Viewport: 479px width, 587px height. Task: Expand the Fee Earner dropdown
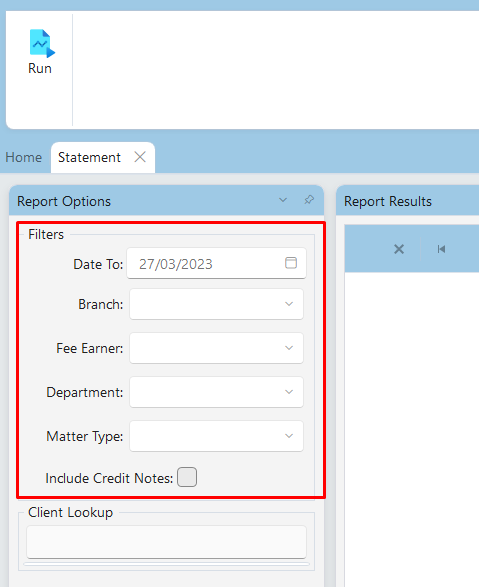[x=216, y=348]
